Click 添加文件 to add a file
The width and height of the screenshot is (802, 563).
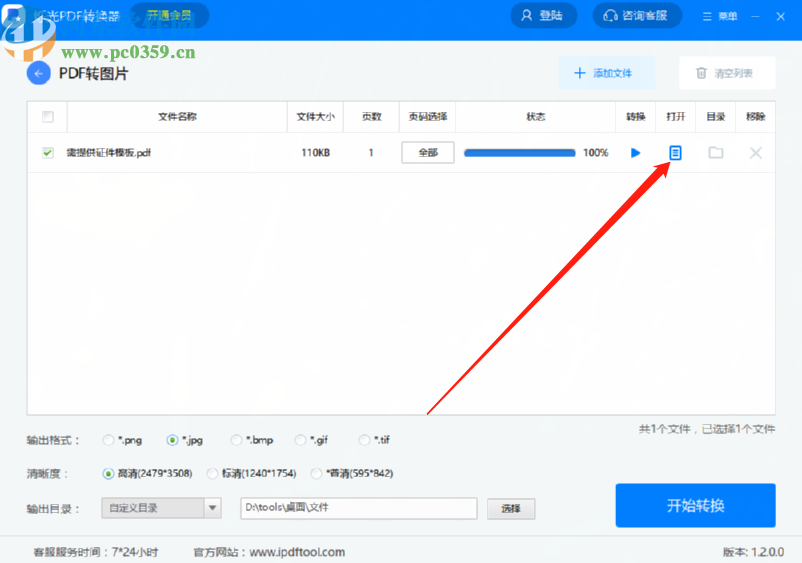point(606,73)
